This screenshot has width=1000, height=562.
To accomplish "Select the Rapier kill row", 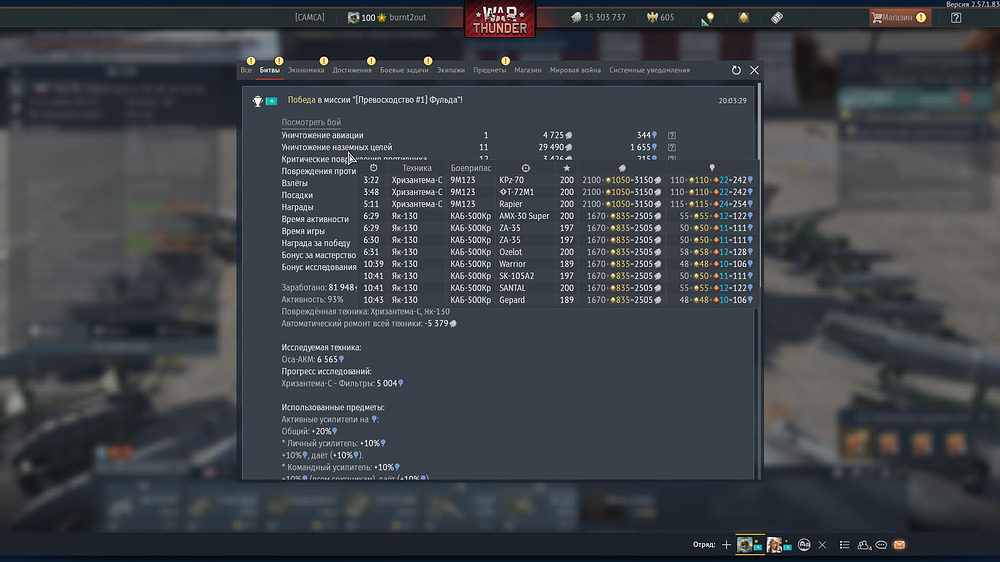I will (x=558, y=204).
